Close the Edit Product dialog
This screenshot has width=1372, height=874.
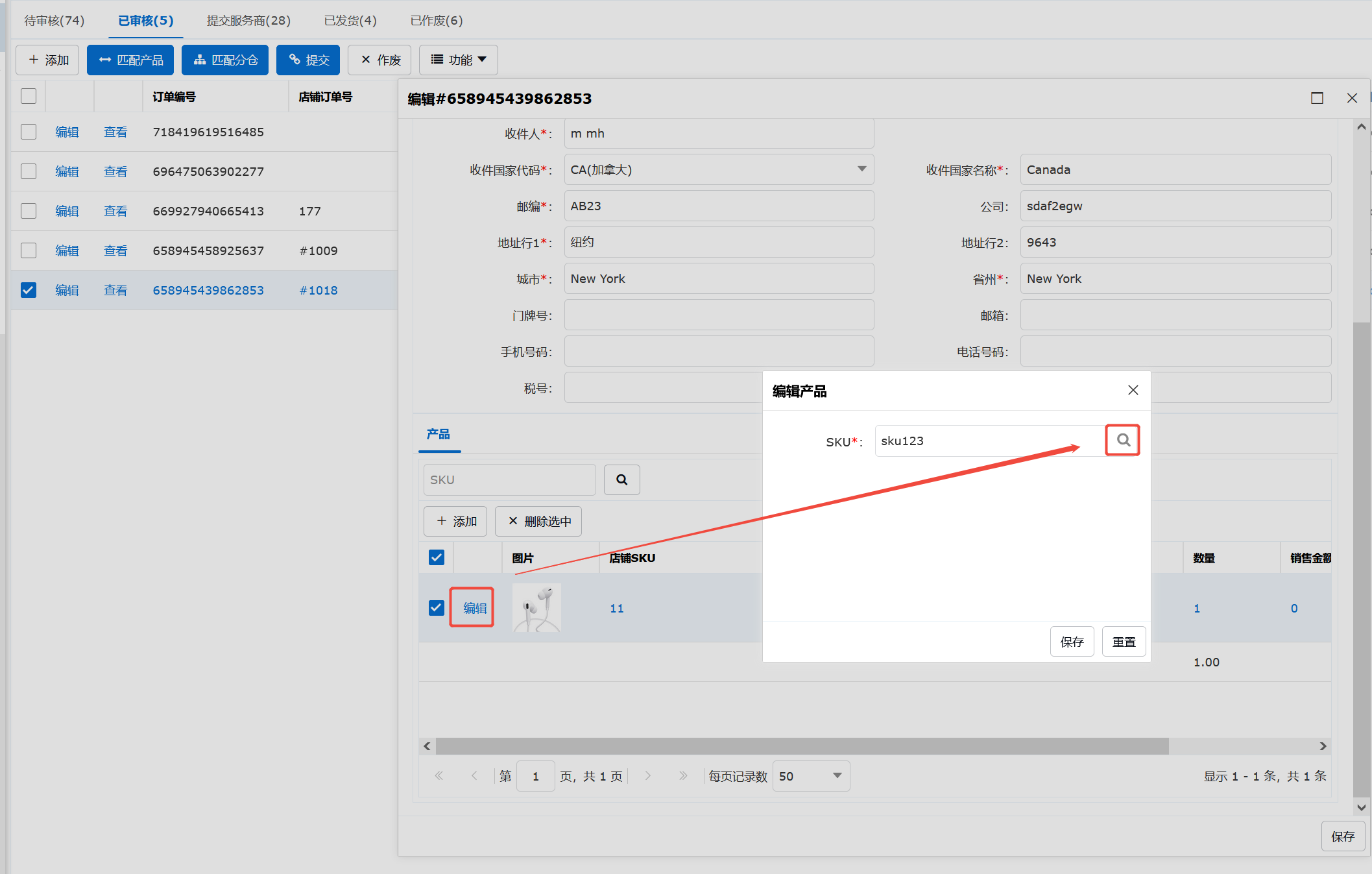(x=1133, y=390)
